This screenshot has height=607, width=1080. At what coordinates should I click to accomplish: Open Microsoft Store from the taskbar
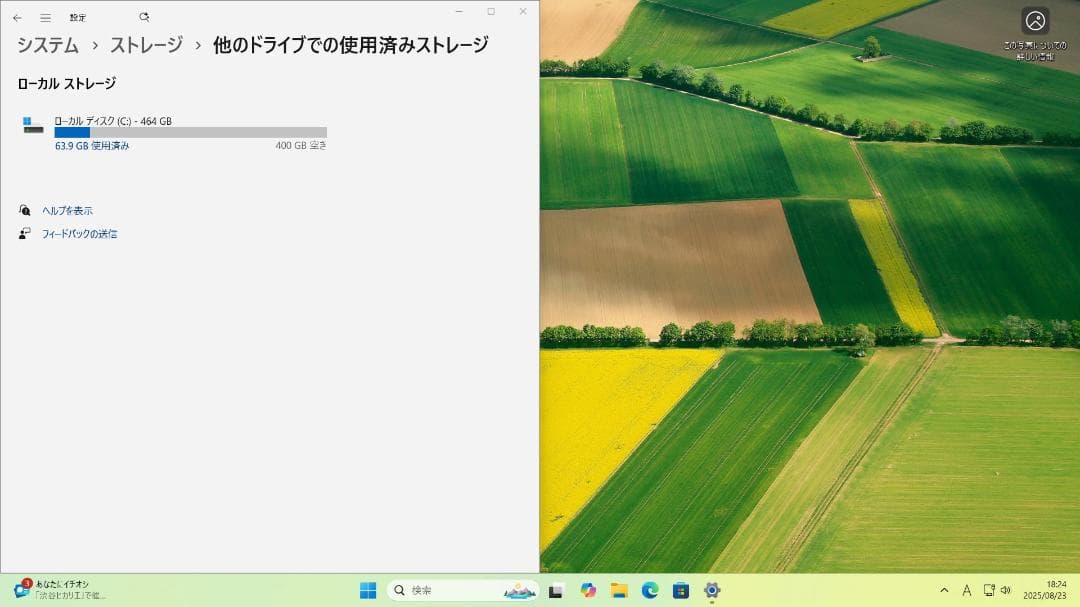684,589
